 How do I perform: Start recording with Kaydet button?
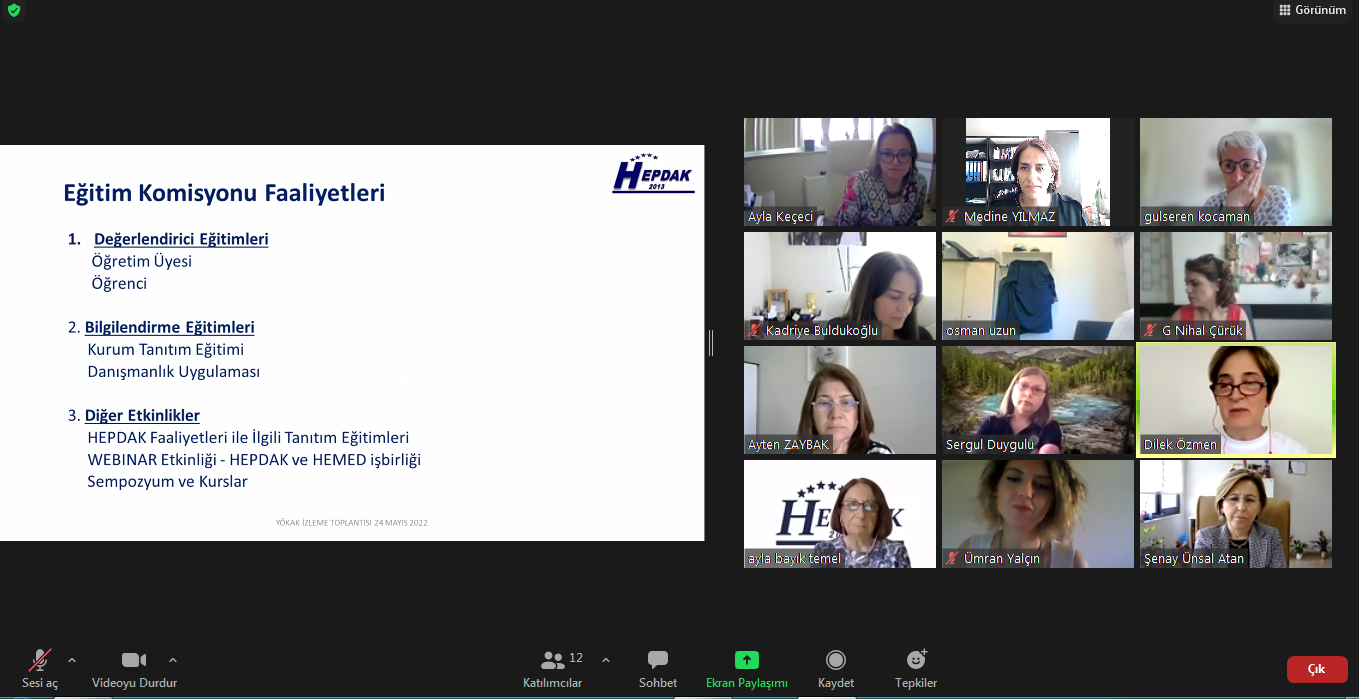click(835, 667)
